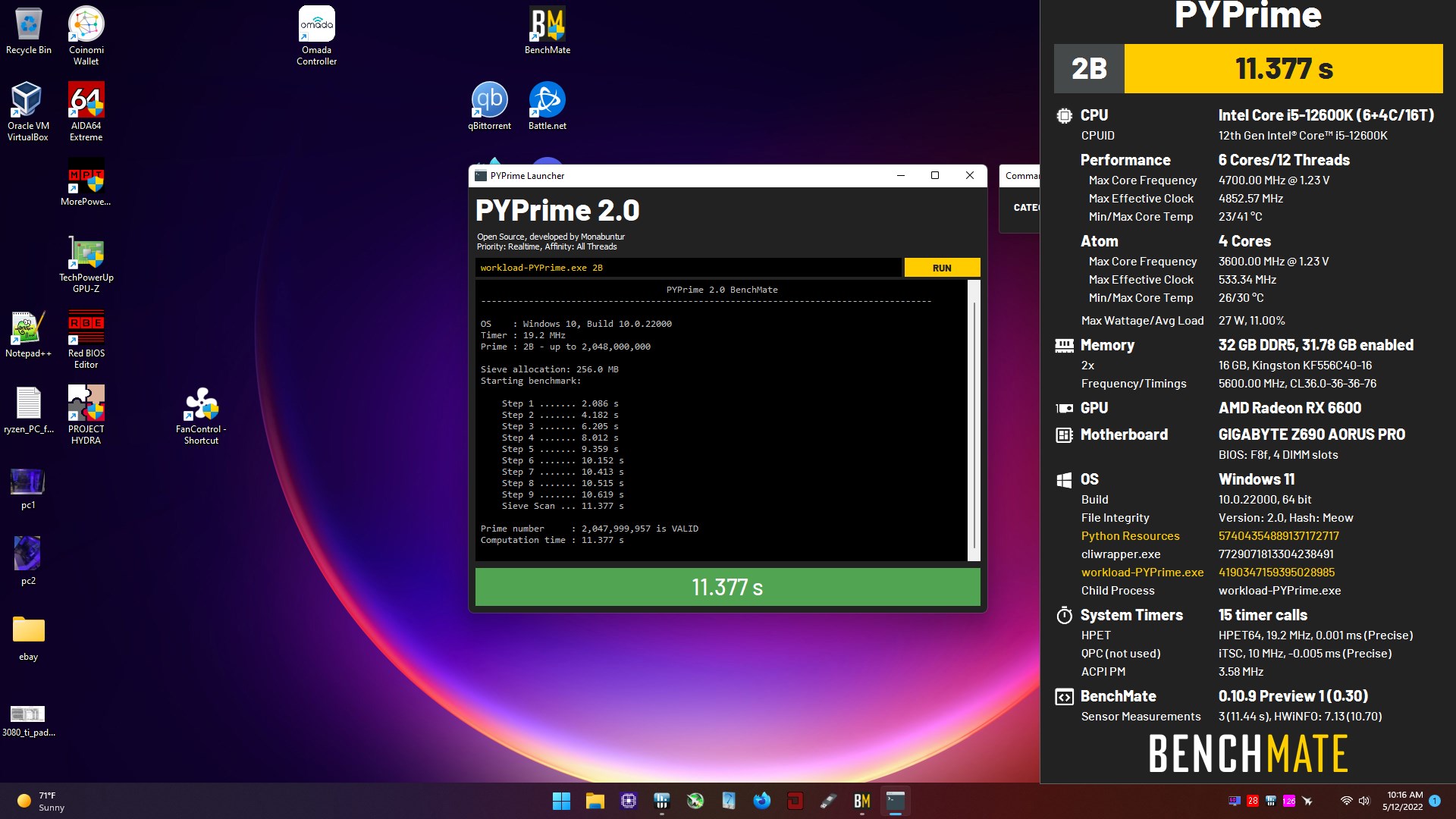Click the GIGABYTE Z690 AORUS PRO text
This screenshot has width=1456, height=819.
[x=1312, y=435]
